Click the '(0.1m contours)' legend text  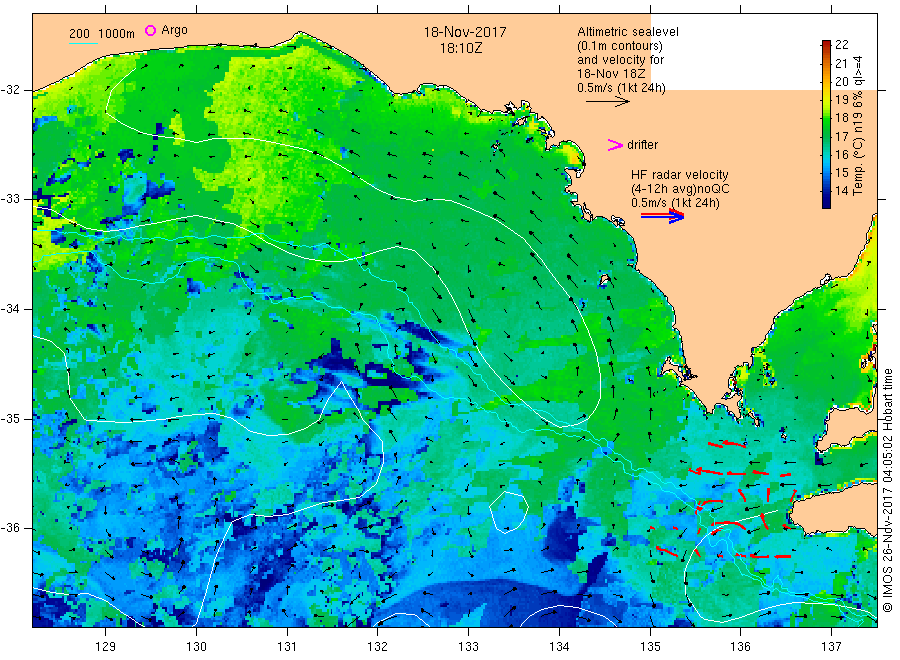click(620, 46)
